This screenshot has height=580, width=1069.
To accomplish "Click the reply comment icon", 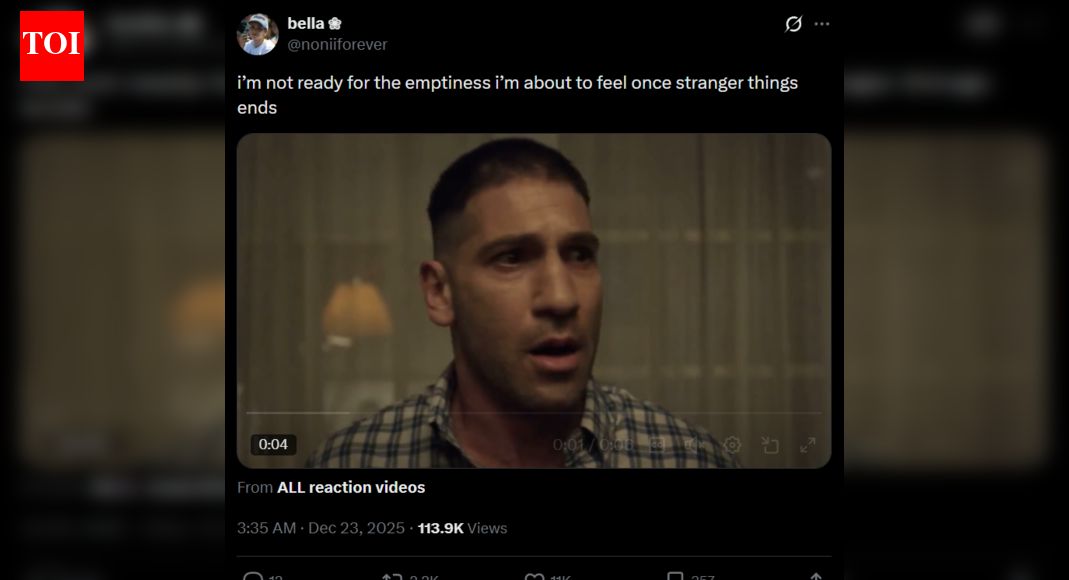I will tap(254, 576).
